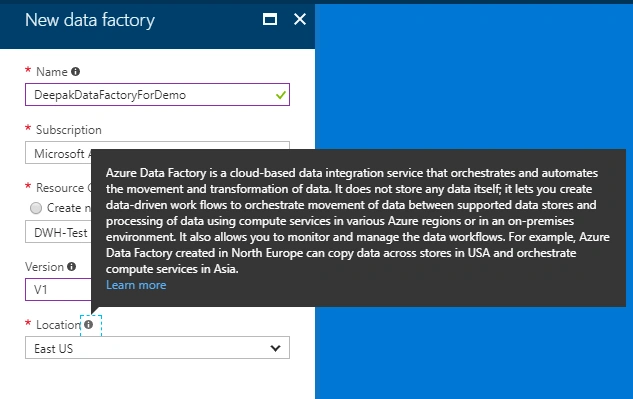Click the green checkmark in Name field
Image resolution: width=633 pixels, height=399 pixels.
point(281,95)
